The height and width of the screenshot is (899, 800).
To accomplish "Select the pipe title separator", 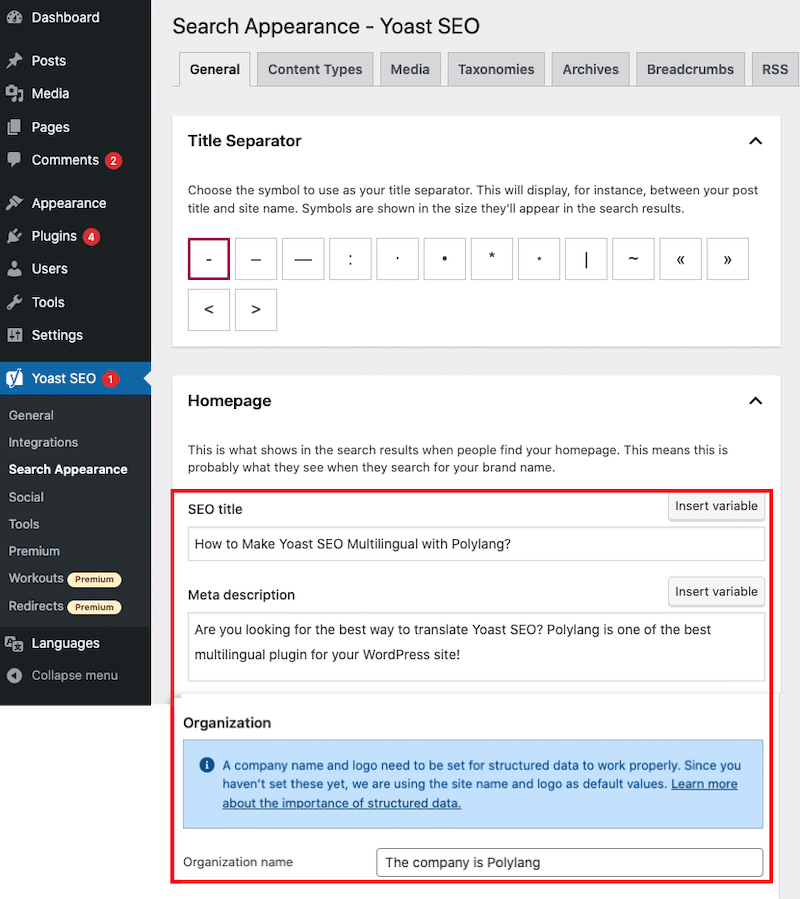I will coord(586,258).
